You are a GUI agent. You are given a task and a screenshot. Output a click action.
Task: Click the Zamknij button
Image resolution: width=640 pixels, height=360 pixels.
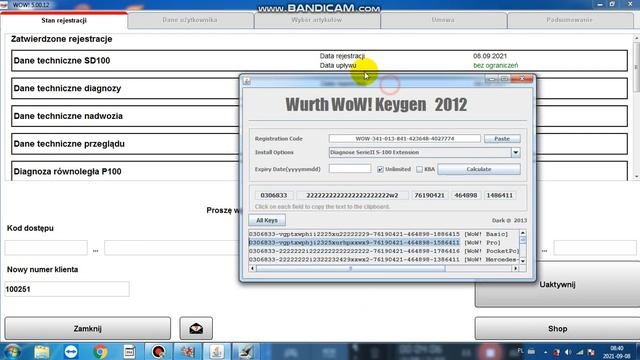pyautogui.click(x=88, y=328)
